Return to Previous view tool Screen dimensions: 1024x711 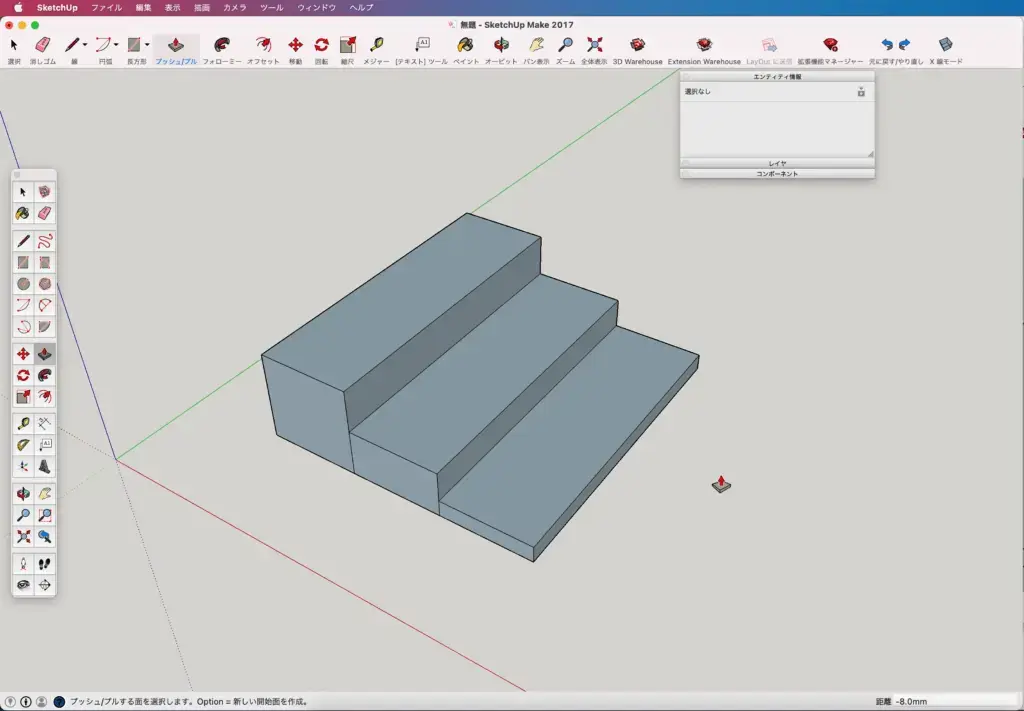pos(44,537)
